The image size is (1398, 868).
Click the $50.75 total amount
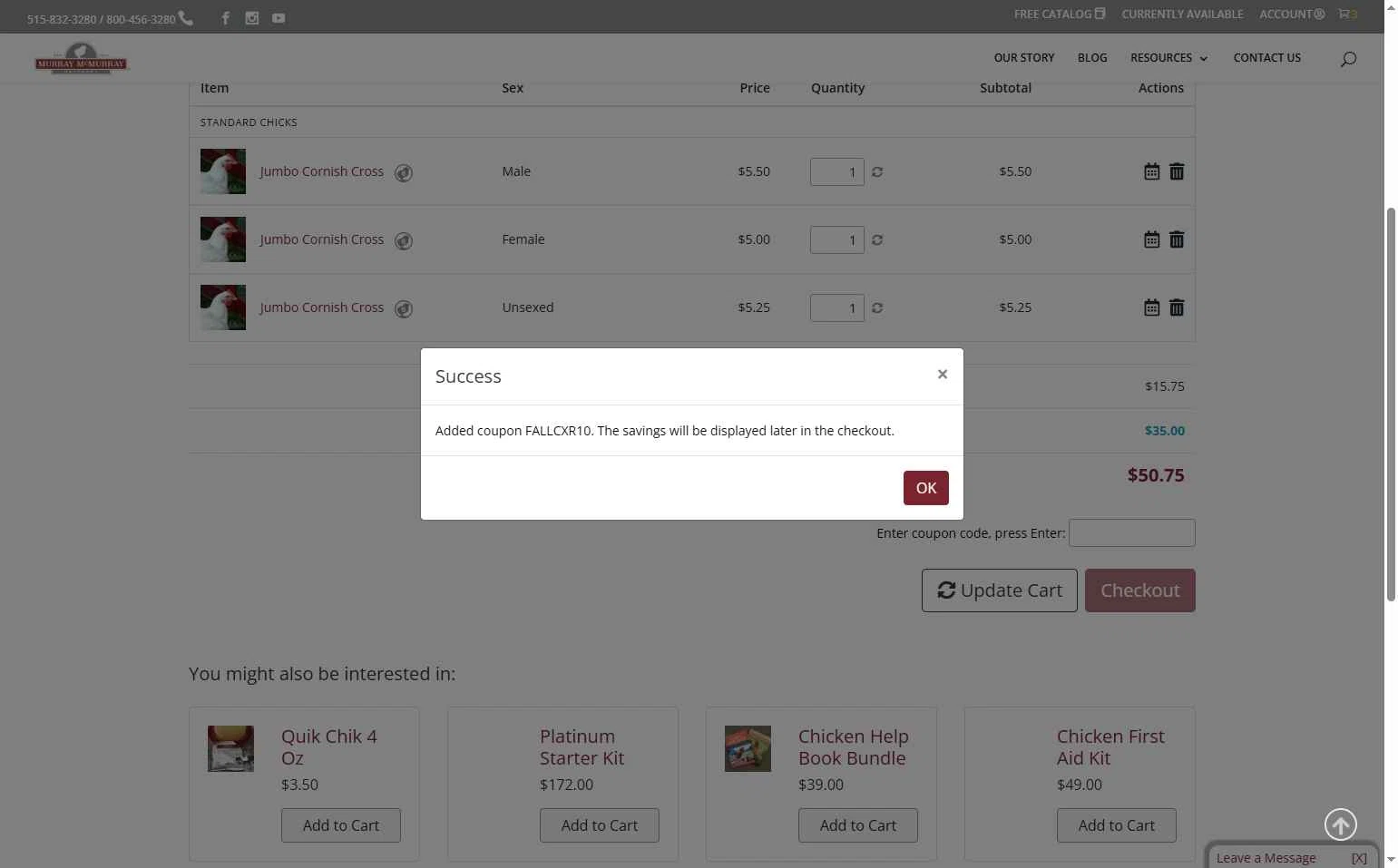pos(1156,475)
